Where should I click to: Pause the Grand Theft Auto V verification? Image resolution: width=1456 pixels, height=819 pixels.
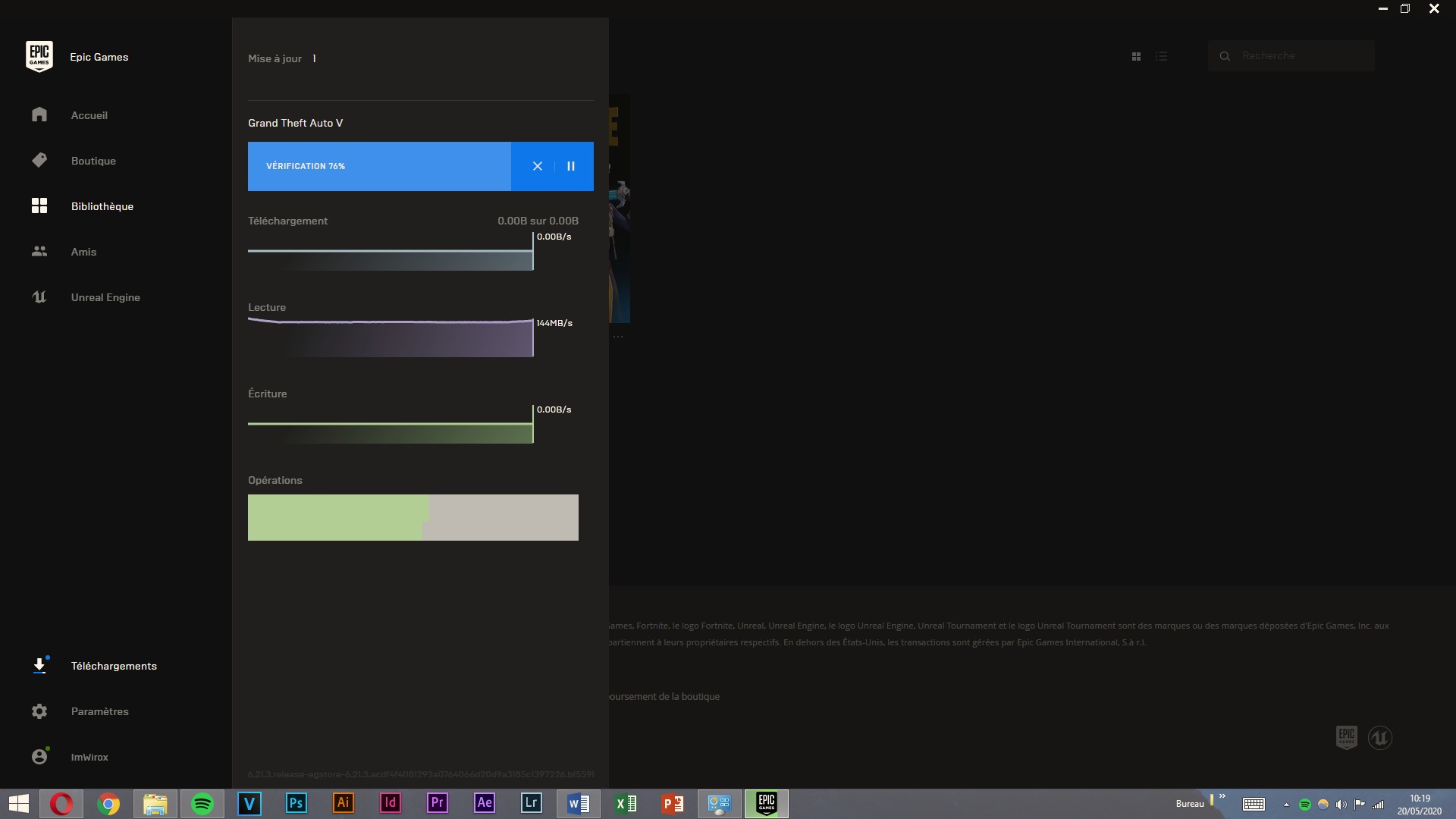[x=571, y=166]
